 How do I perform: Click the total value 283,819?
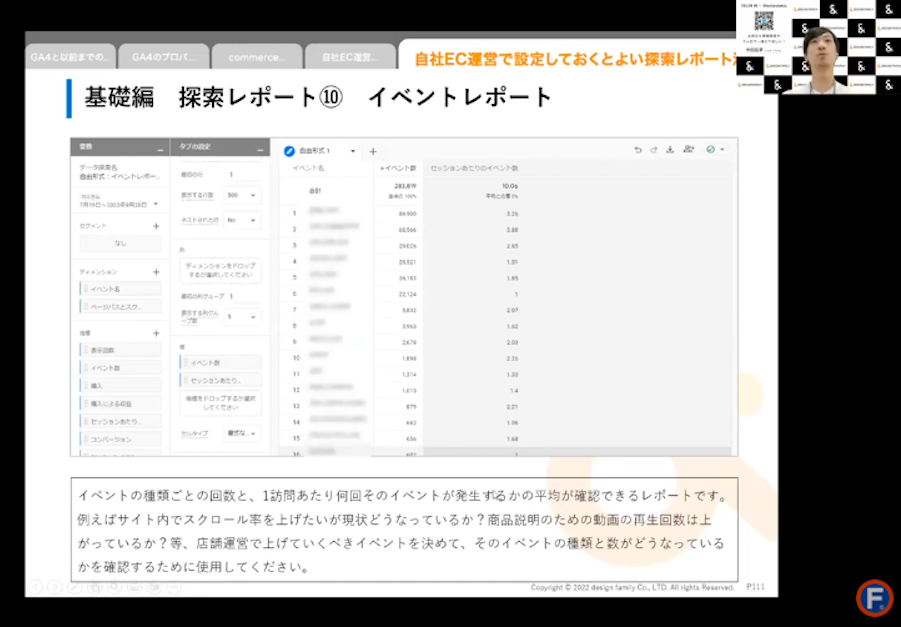coord(405,186)
